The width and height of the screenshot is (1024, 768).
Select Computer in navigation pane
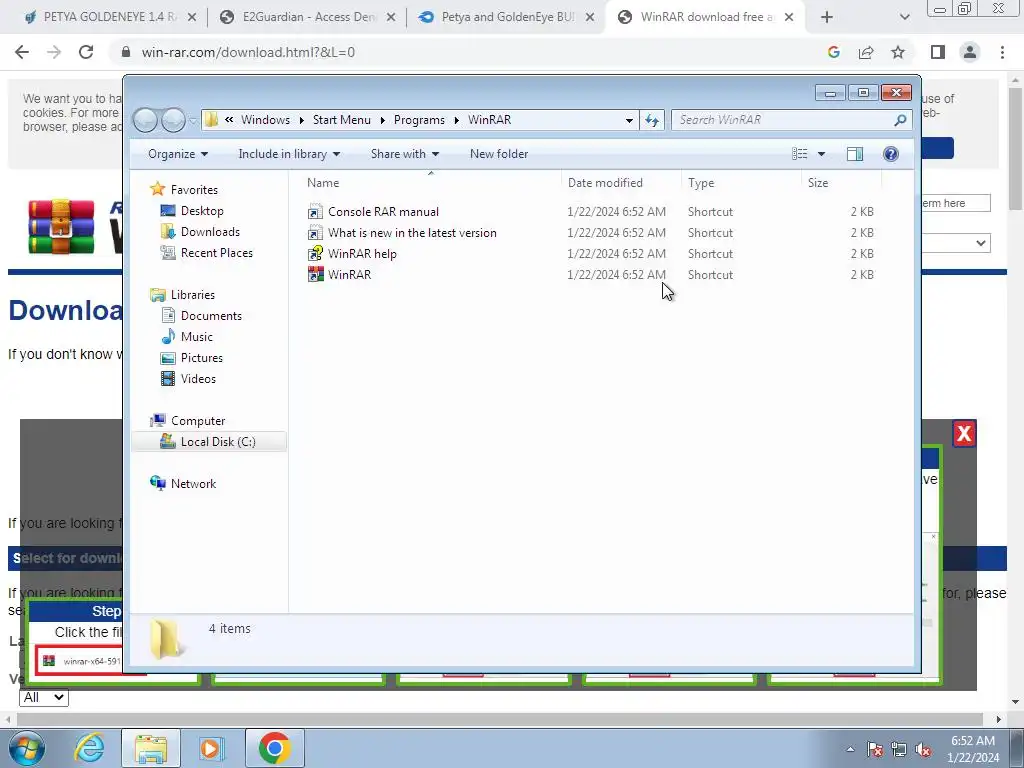tap(198, 421)
